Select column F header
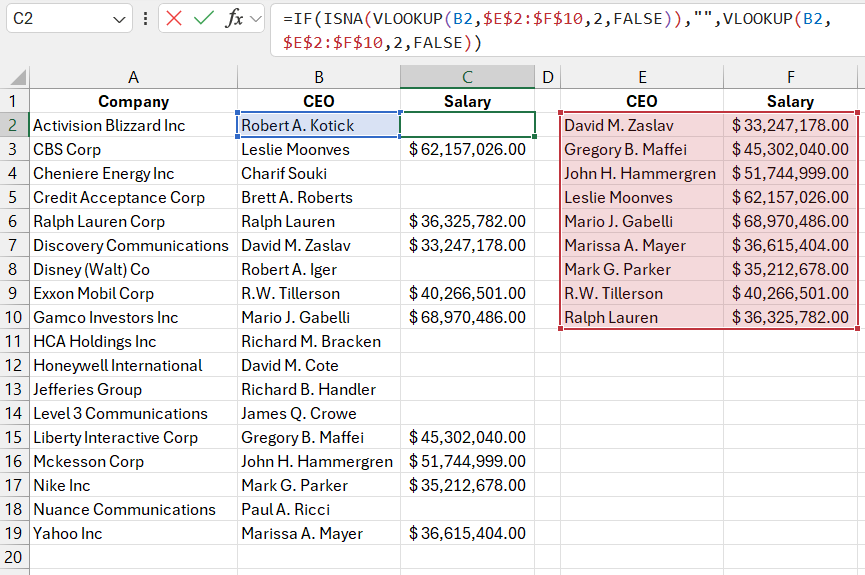Image resolution: width=865 pixels, height=575 pixels. coord(791,77)
